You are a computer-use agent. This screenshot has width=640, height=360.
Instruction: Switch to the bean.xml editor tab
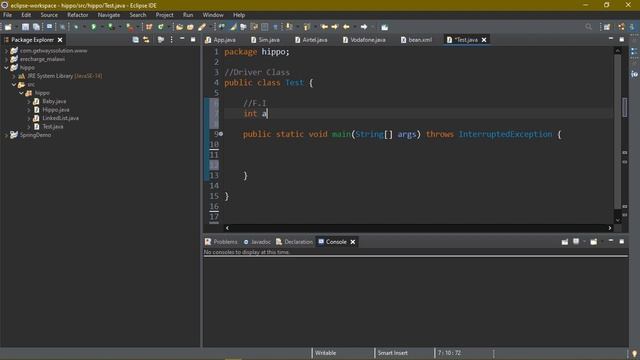[x=416, y=40]
